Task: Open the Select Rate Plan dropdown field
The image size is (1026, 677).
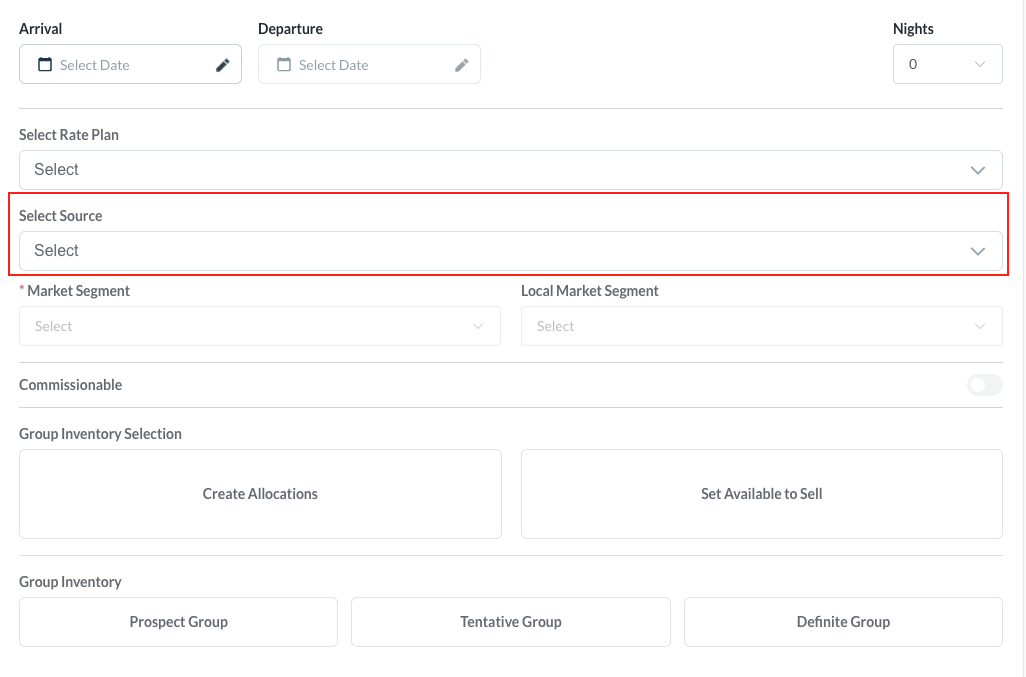Action: pos(500,170)
